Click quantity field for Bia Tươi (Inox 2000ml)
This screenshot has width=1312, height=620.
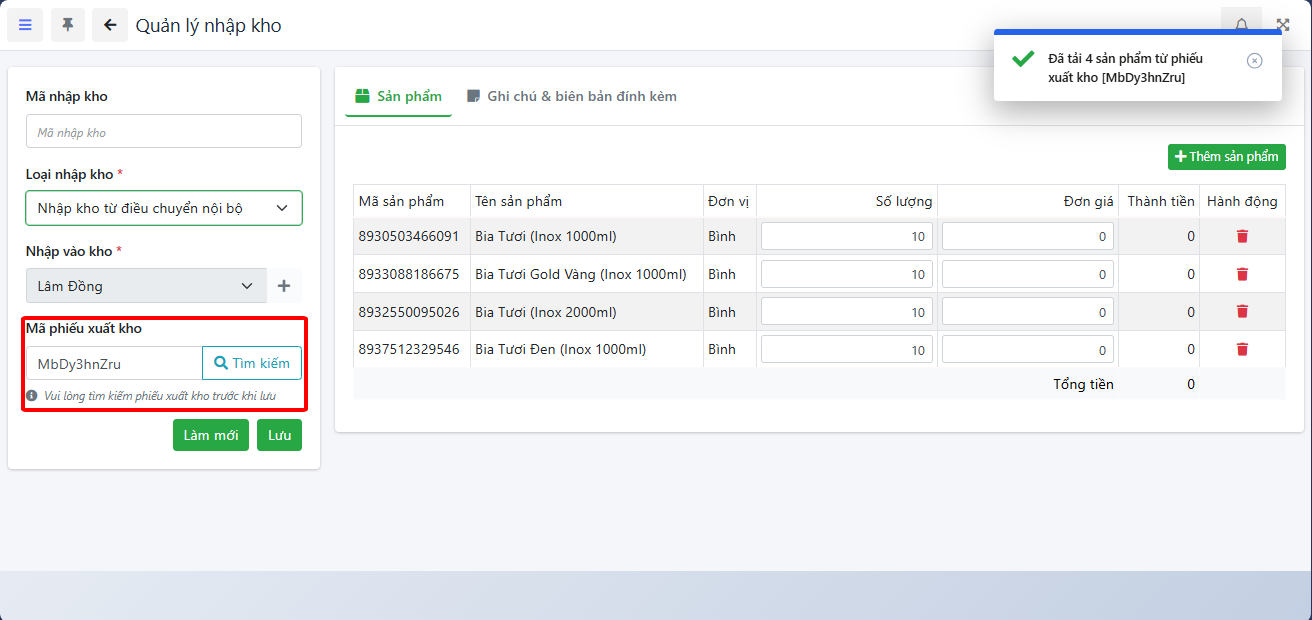point(846,312)
